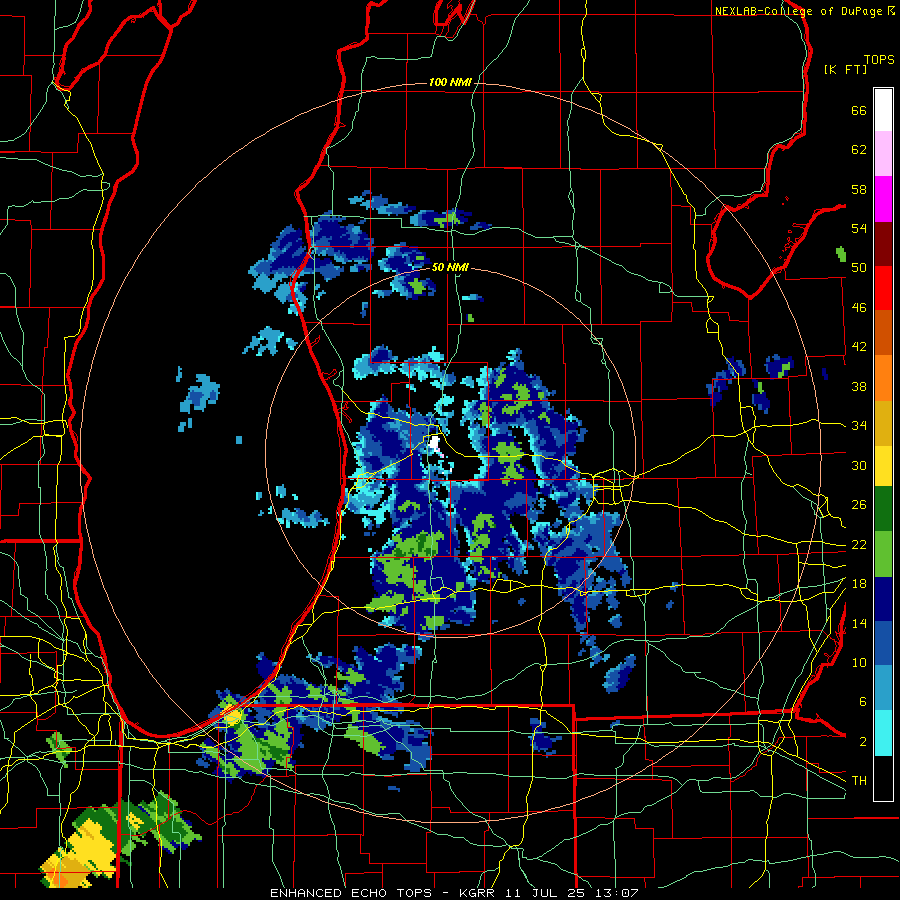The width and height of the screenshot is (900, 900).
Task: Click the ENHANCED ECHO TOPS product title
Action: (x=351, y=893)
